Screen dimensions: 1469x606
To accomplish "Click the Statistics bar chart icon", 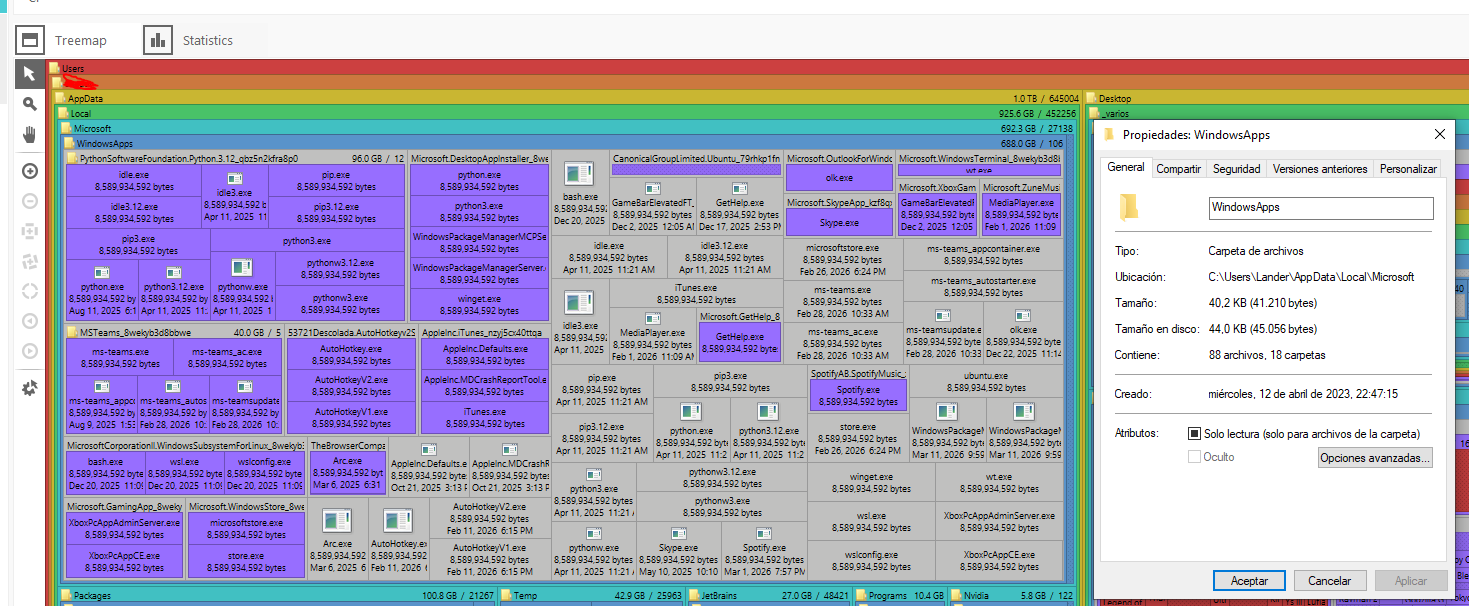I will [157, 41].
